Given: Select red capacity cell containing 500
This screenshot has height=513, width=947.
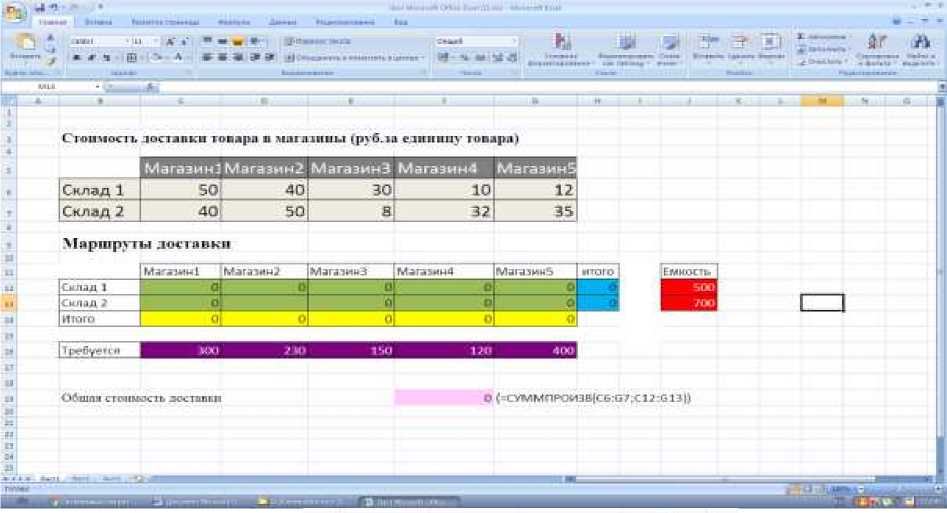Looking at the screenshot, I should coord(689,287).
